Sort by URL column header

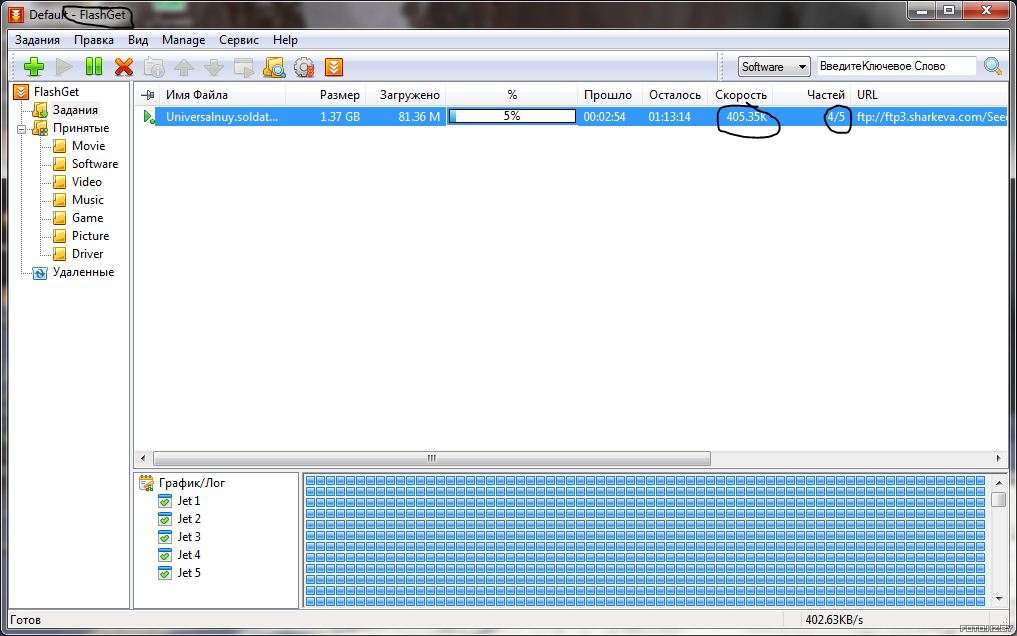(867, 95)
